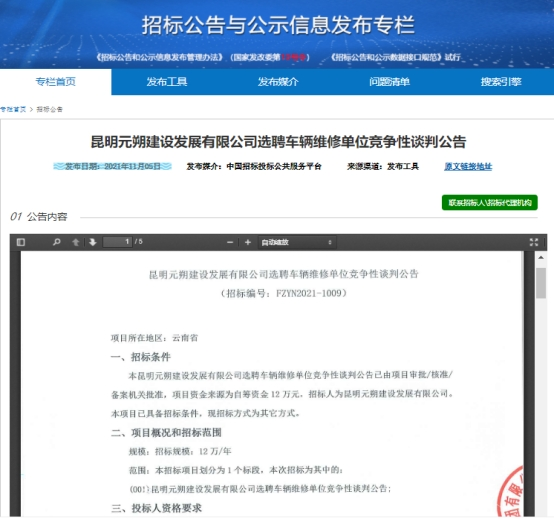554x519 pixels.
Task: Toggle the PDF viewer sidebar
Action: (21, 242)
